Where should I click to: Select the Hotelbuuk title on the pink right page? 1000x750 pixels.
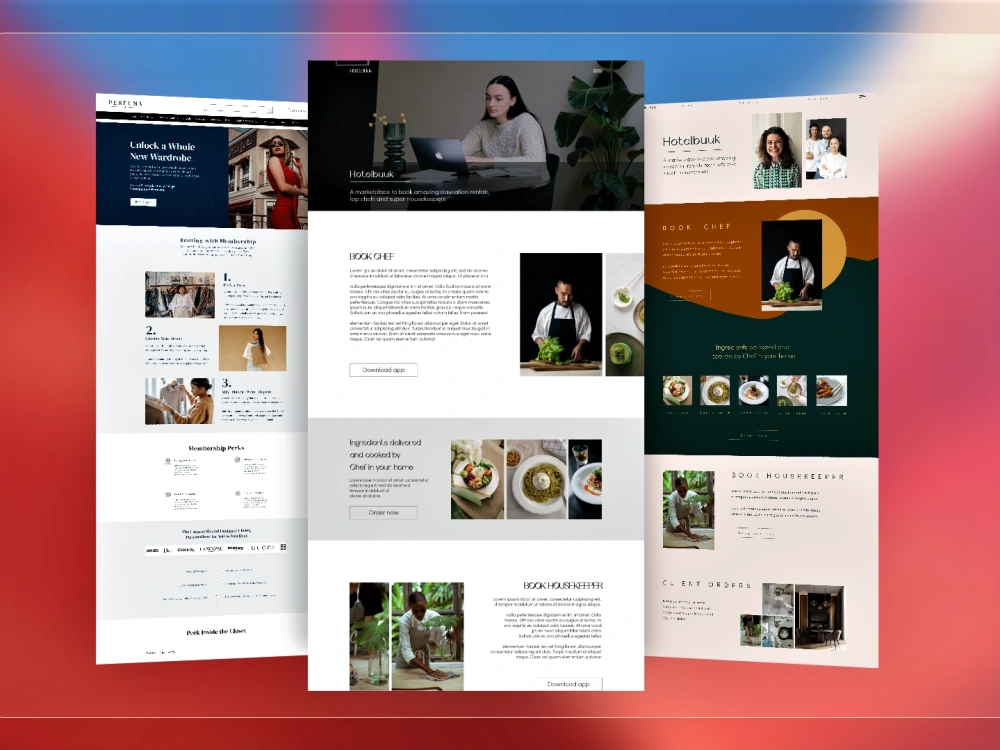click(691, 141)
